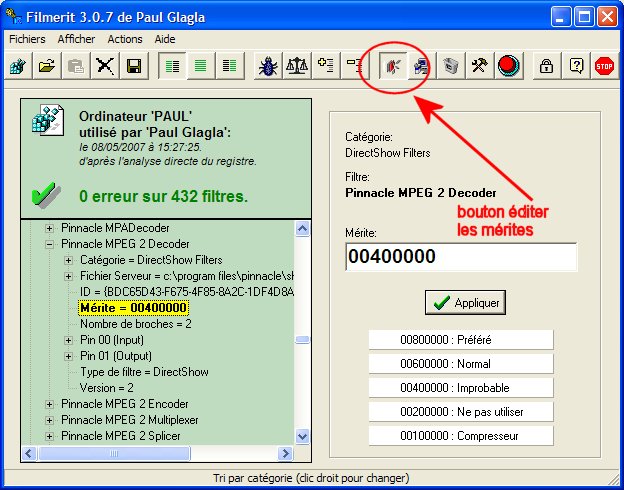Click the tree's vertical scrollbar up arrow

click(302, 229)
